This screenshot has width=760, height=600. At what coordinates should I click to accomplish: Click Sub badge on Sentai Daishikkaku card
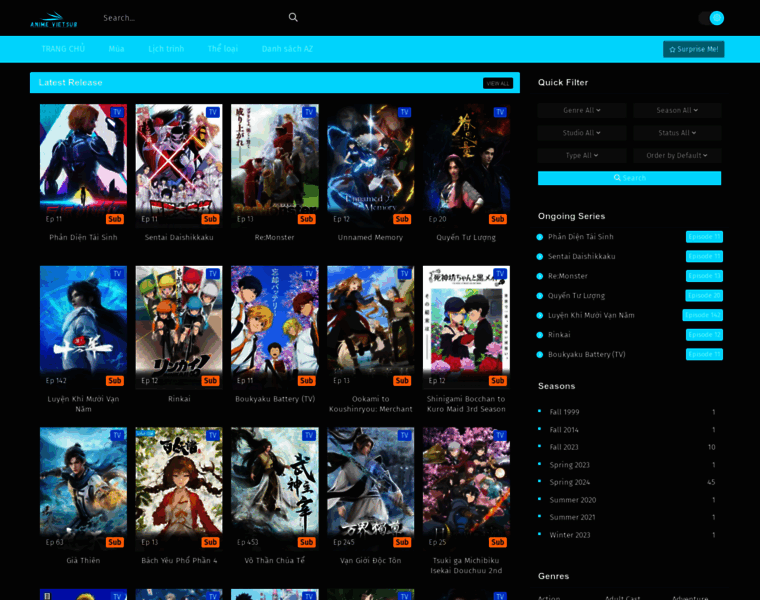[x=210, y=219]
